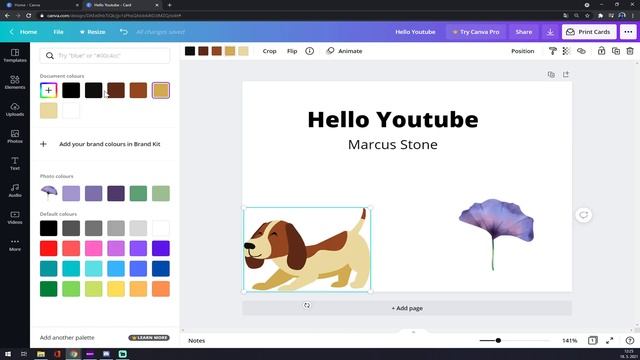This screenshot has height=360, width=640.
Task: Open the Photos sidebar panel
Action: tap(15, 136)
